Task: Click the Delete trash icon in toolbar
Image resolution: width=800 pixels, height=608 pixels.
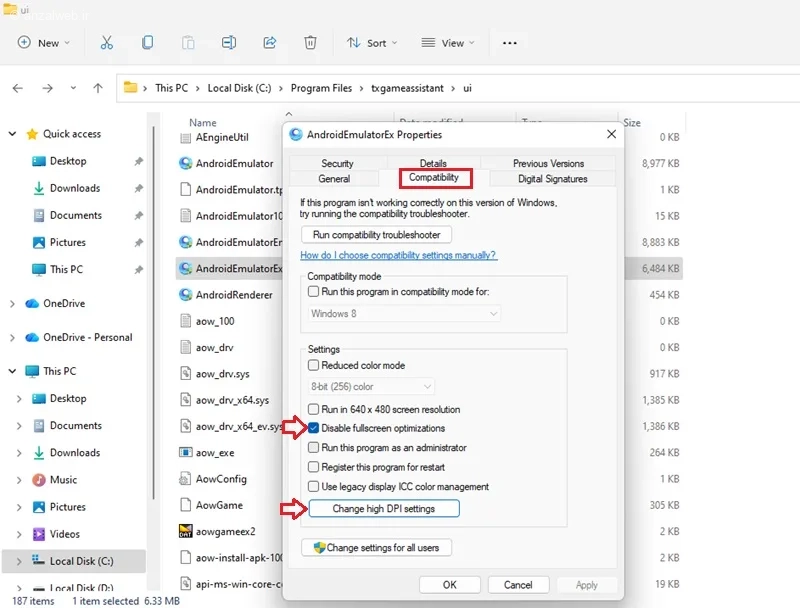Action: [x=311, y=43]
